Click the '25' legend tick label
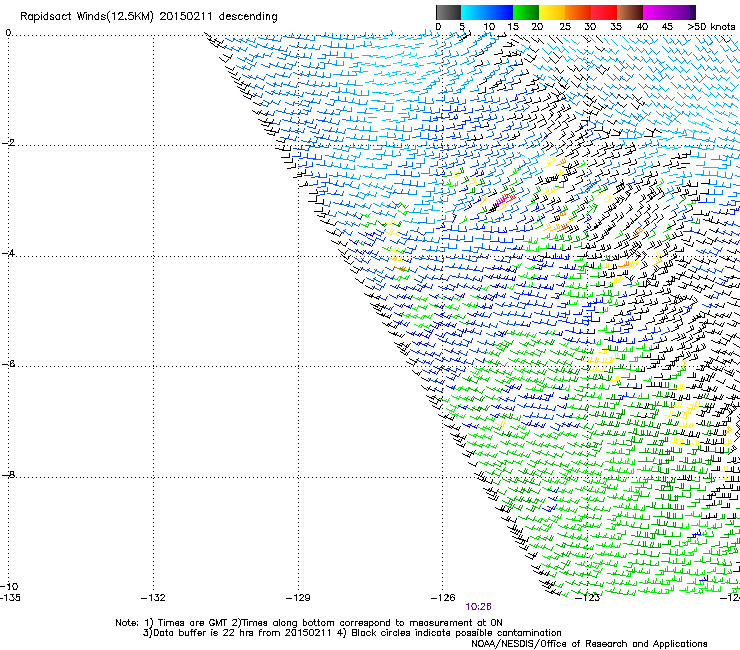 [565, 27]
